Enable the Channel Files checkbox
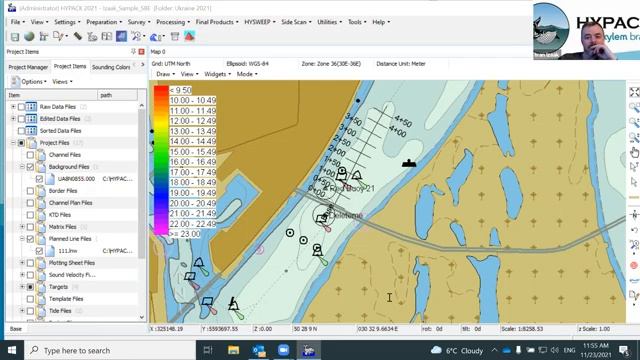Screen dimensions: 640x360 pos(30,155)
